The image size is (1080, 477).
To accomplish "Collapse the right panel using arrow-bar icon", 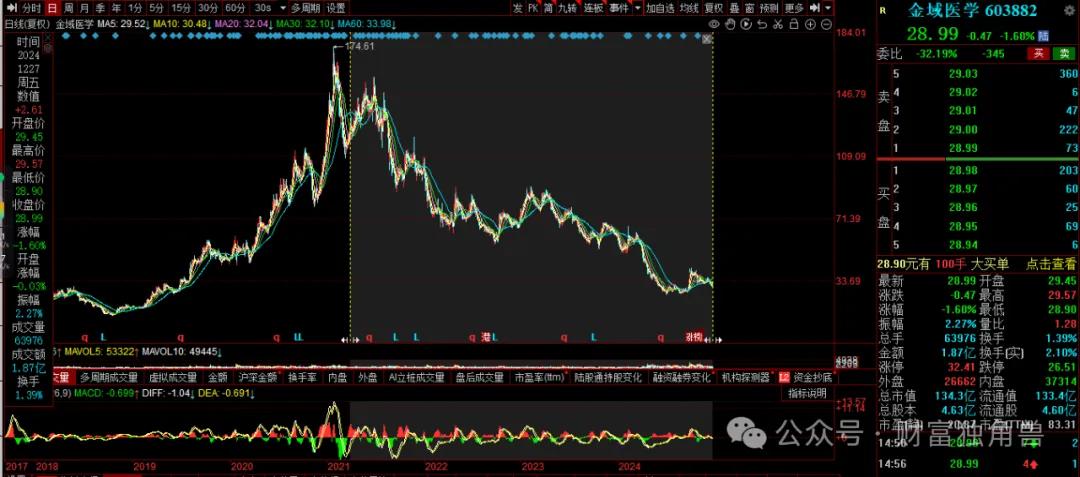I will tap(815, 8).
